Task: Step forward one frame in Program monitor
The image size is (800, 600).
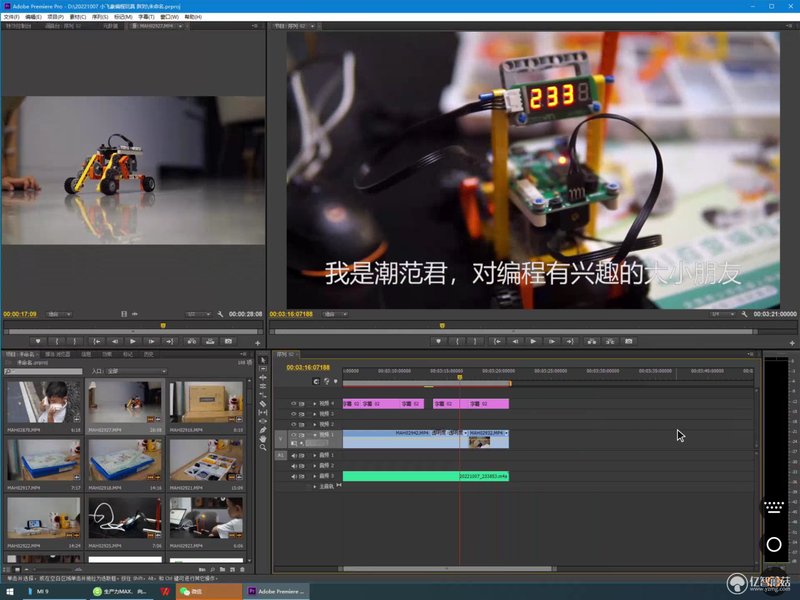Action: [552, 341]
